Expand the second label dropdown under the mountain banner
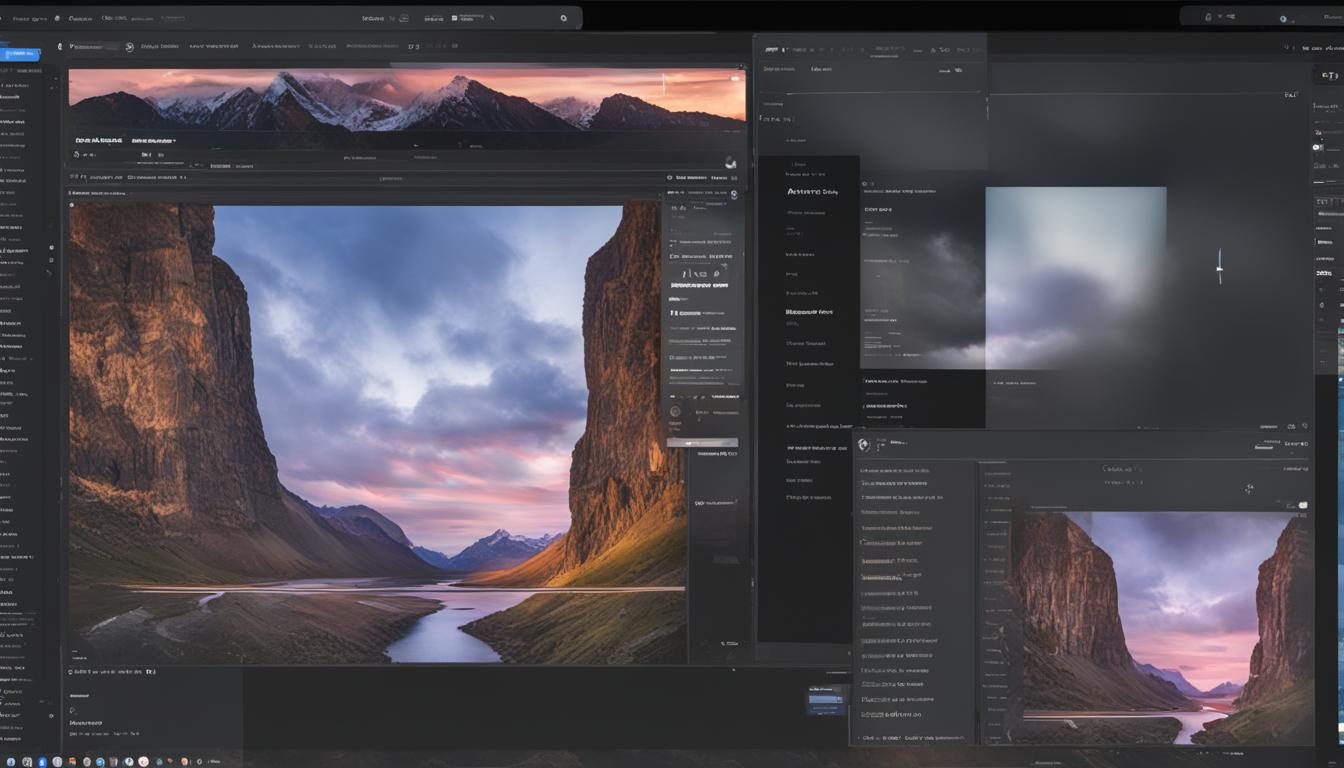 tap(153, 141)
